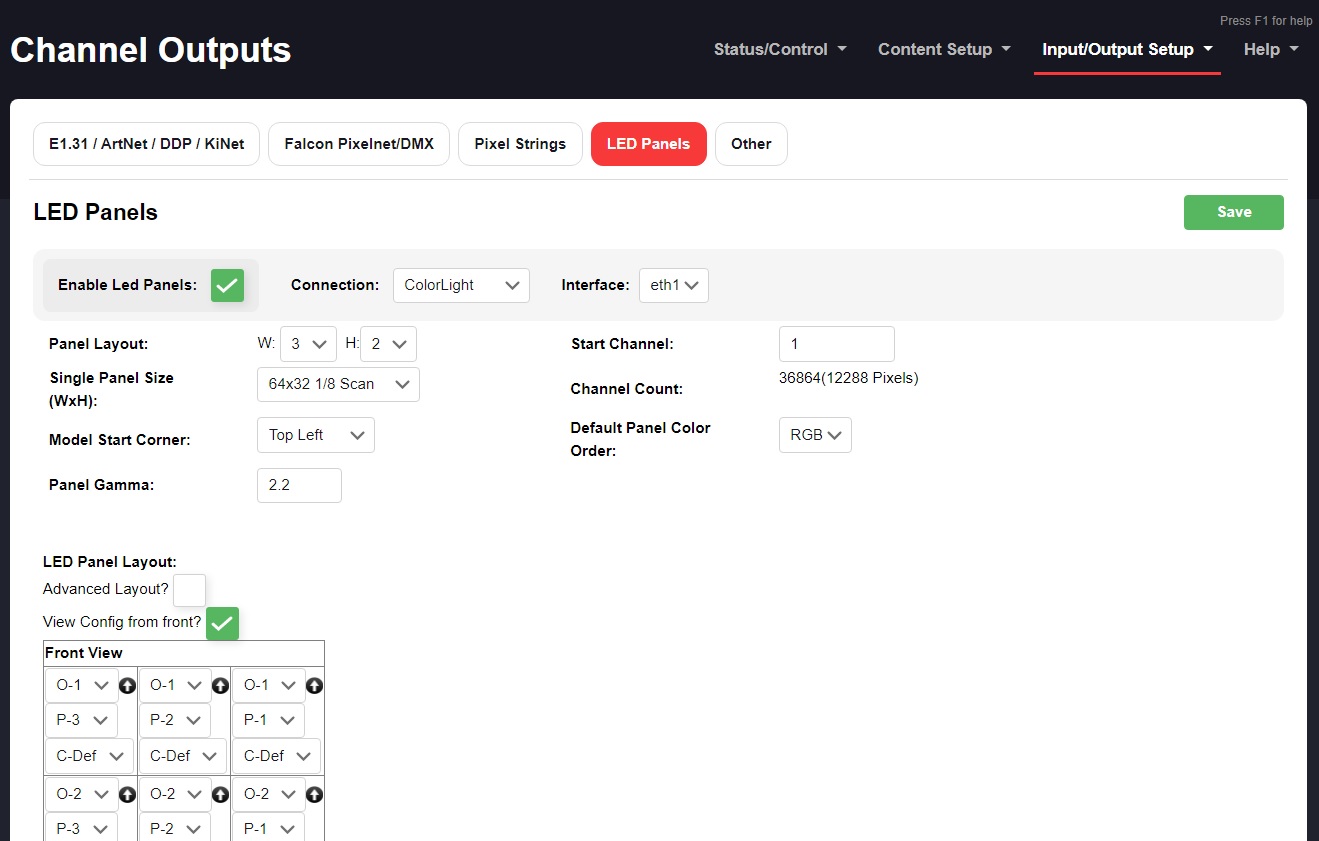Open the Interface eth1 dropdown

674,285
